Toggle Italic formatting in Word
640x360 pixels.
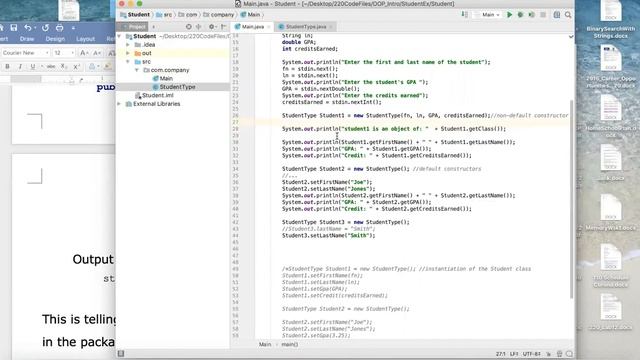(20, 67)
